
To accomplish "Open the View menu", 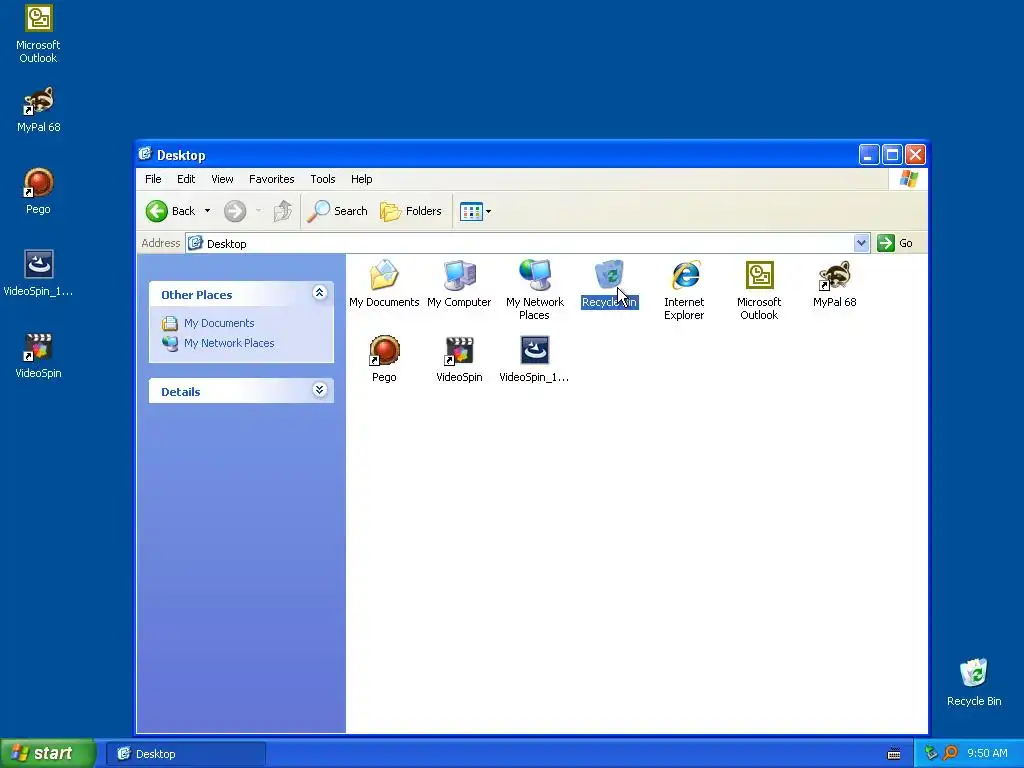I will tap(222, 179).
